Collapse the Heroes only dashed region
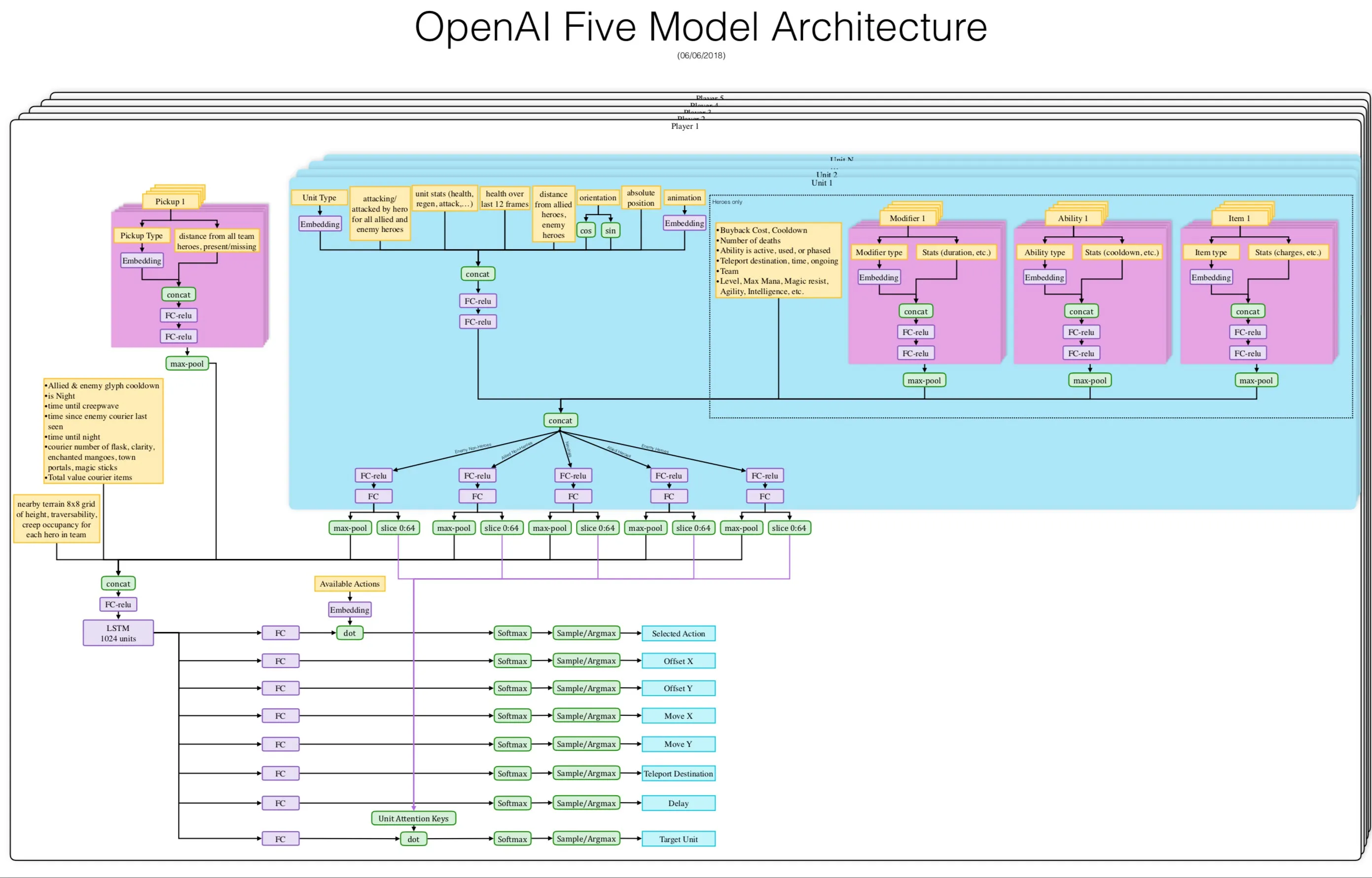This screenshot has width=1372, height=878. (x=727, y=202)
